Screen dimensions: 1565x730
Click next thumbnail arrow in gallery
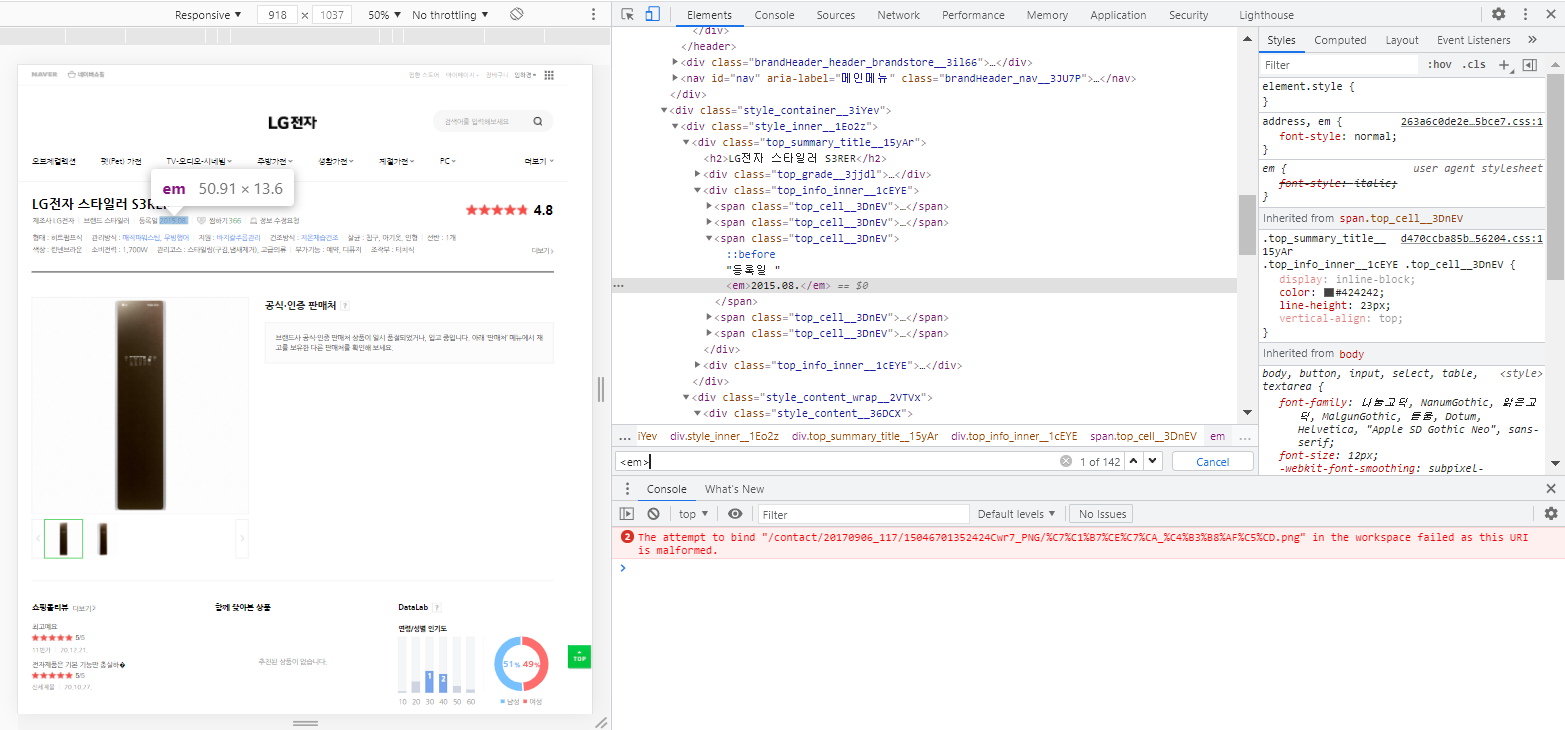tap(242, 538)
